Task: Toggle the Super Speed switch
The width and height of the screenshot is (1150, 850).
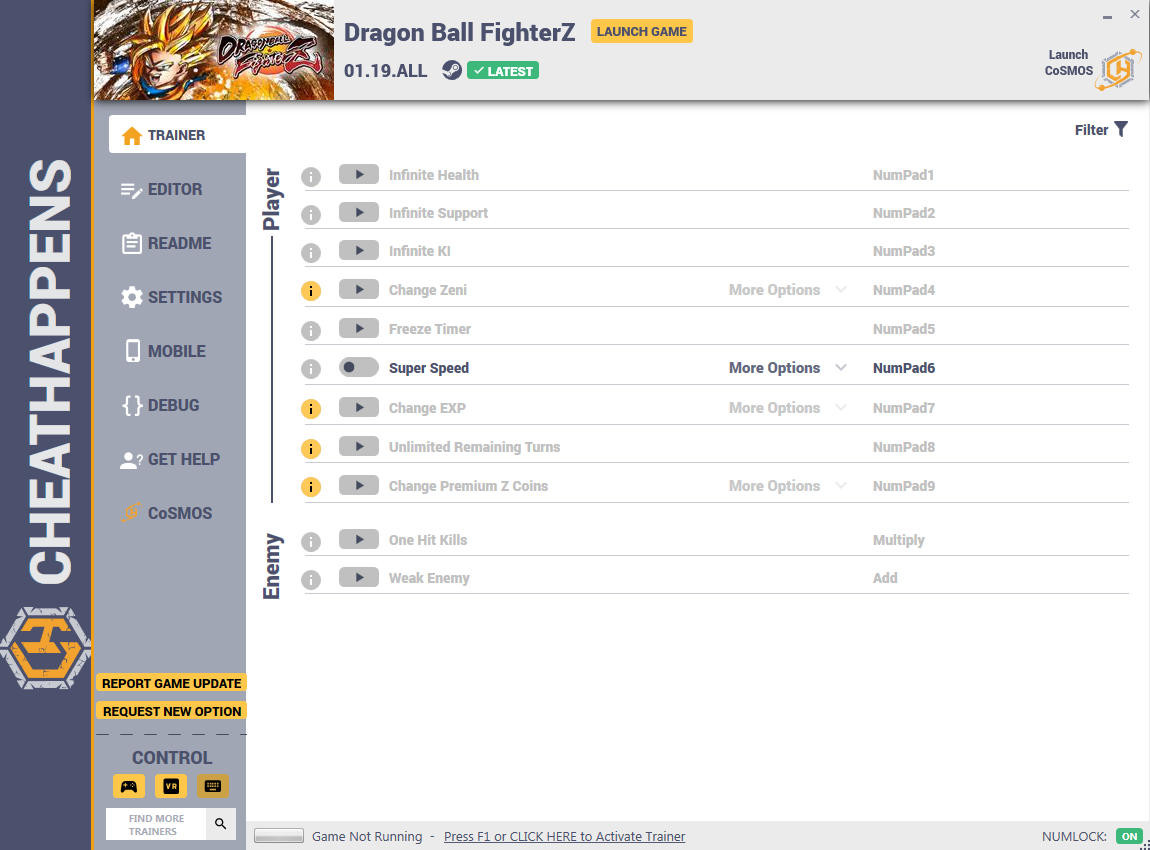Action: [x=359, y=367]
